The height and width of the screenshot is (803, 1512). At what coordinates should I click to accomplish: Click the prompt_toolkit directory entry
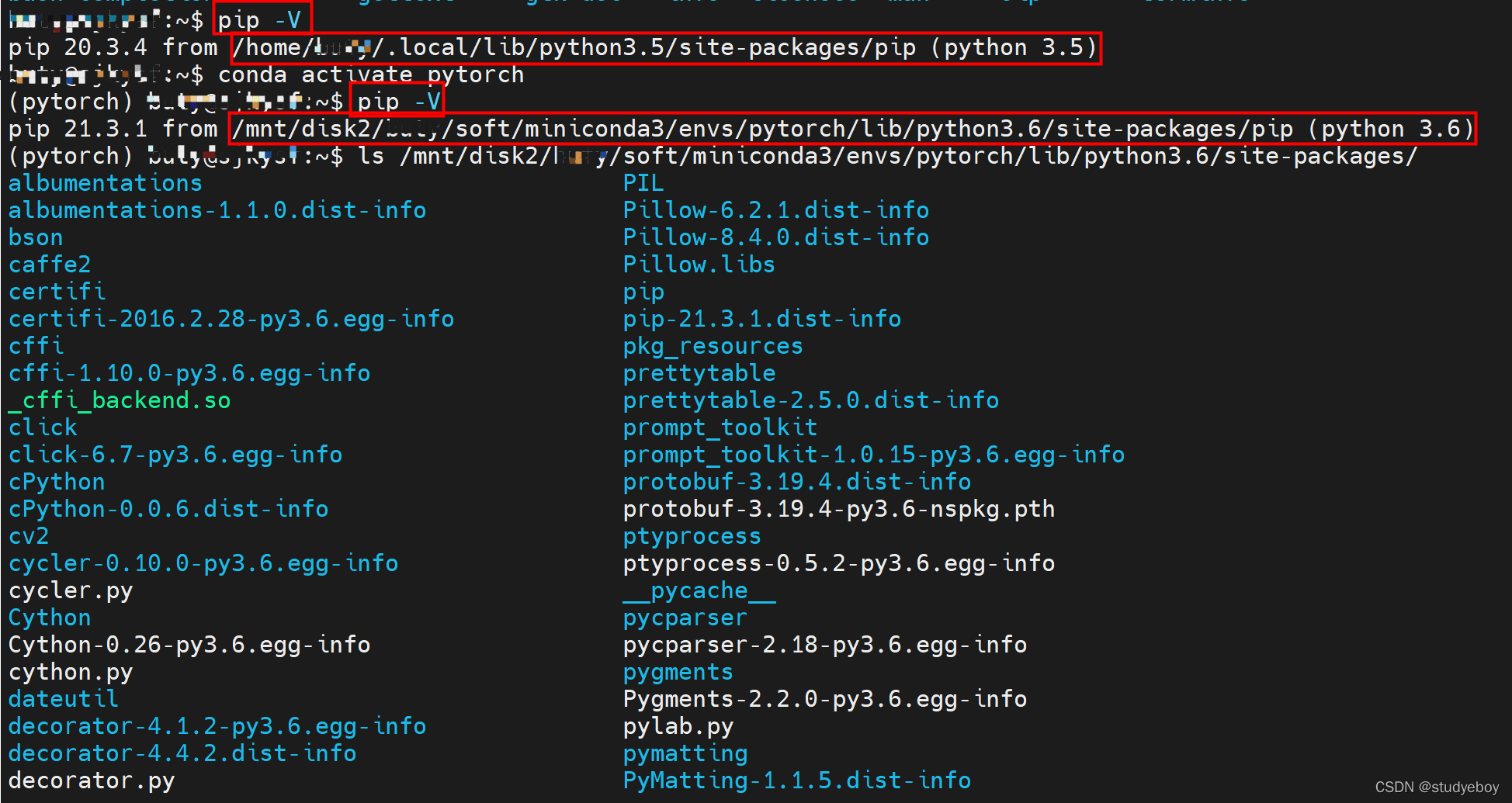(x=720, y=427)
